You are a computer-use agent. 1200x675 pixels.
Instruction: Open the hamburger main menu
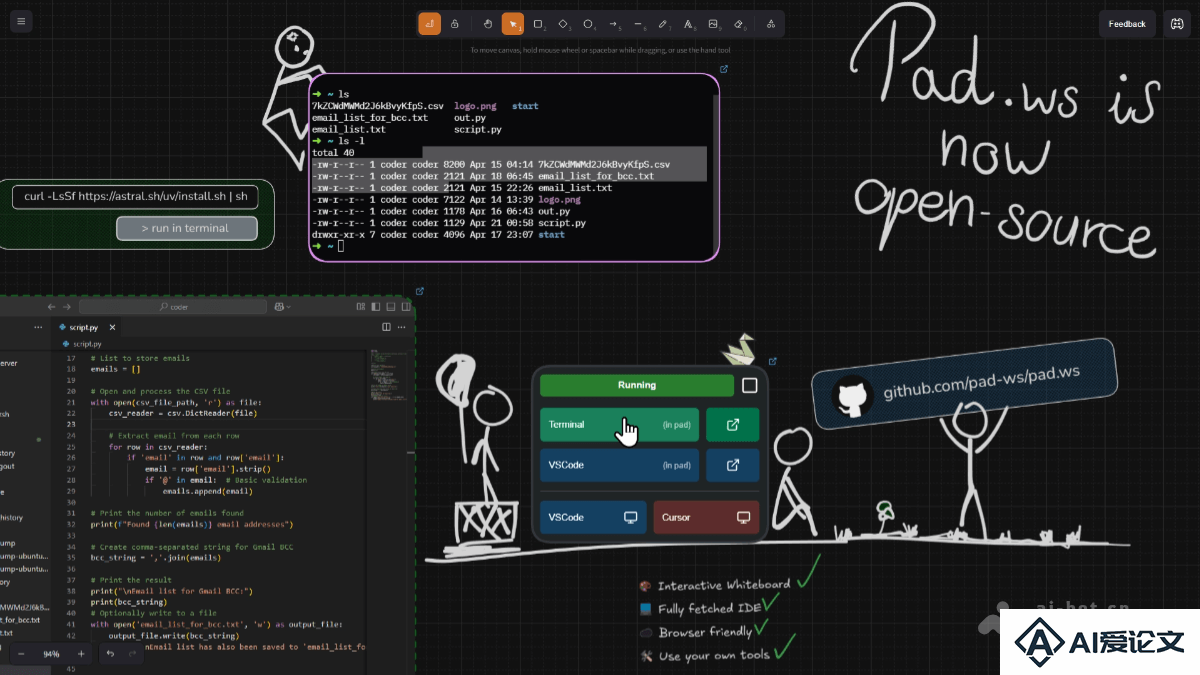(x=20, y=21)
